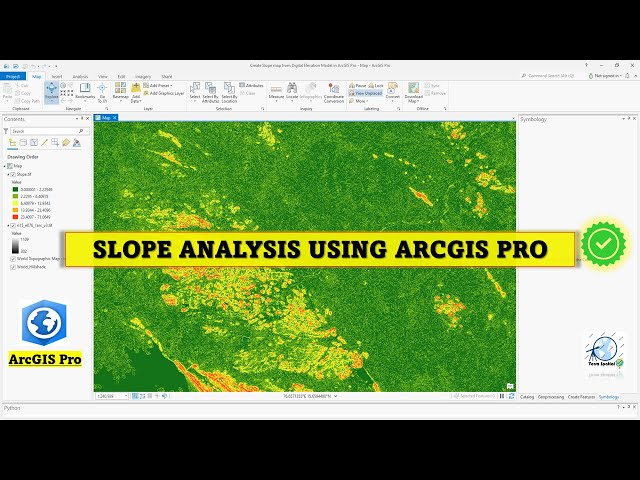Collapse the n15_e076 DEM layer legend
This screenshot has width=640, height=480.
click(8, 225)
